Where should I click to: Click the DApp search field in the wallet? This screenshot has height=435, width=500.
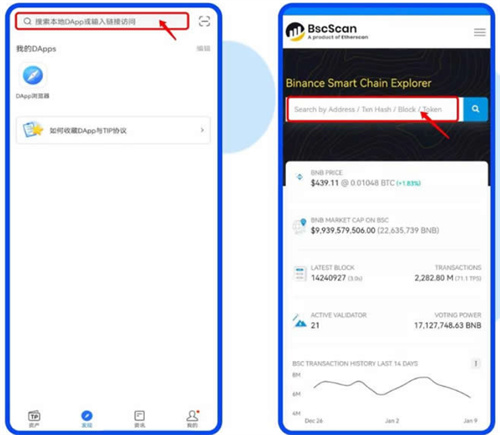pyautogui.click(x=102, y=21)
